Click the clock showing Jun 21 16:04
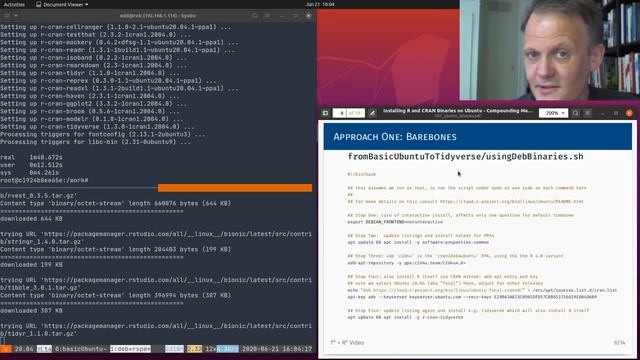Image resolution: width=640 pixels, height=360 pixels. click(320, 4)
